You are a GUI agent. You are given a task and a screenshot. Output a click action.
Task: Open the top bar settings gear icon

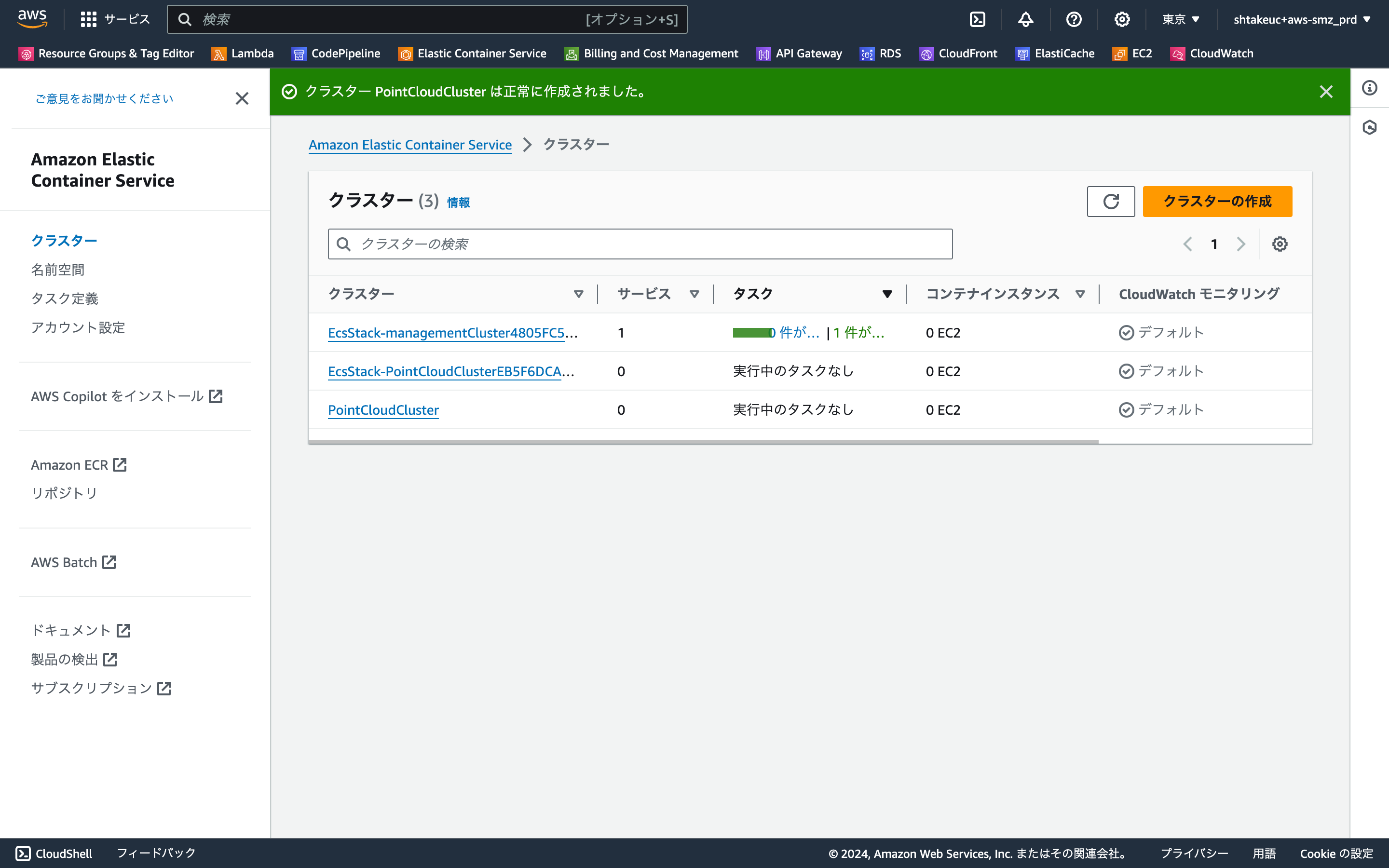click(x=1122, y=19)
